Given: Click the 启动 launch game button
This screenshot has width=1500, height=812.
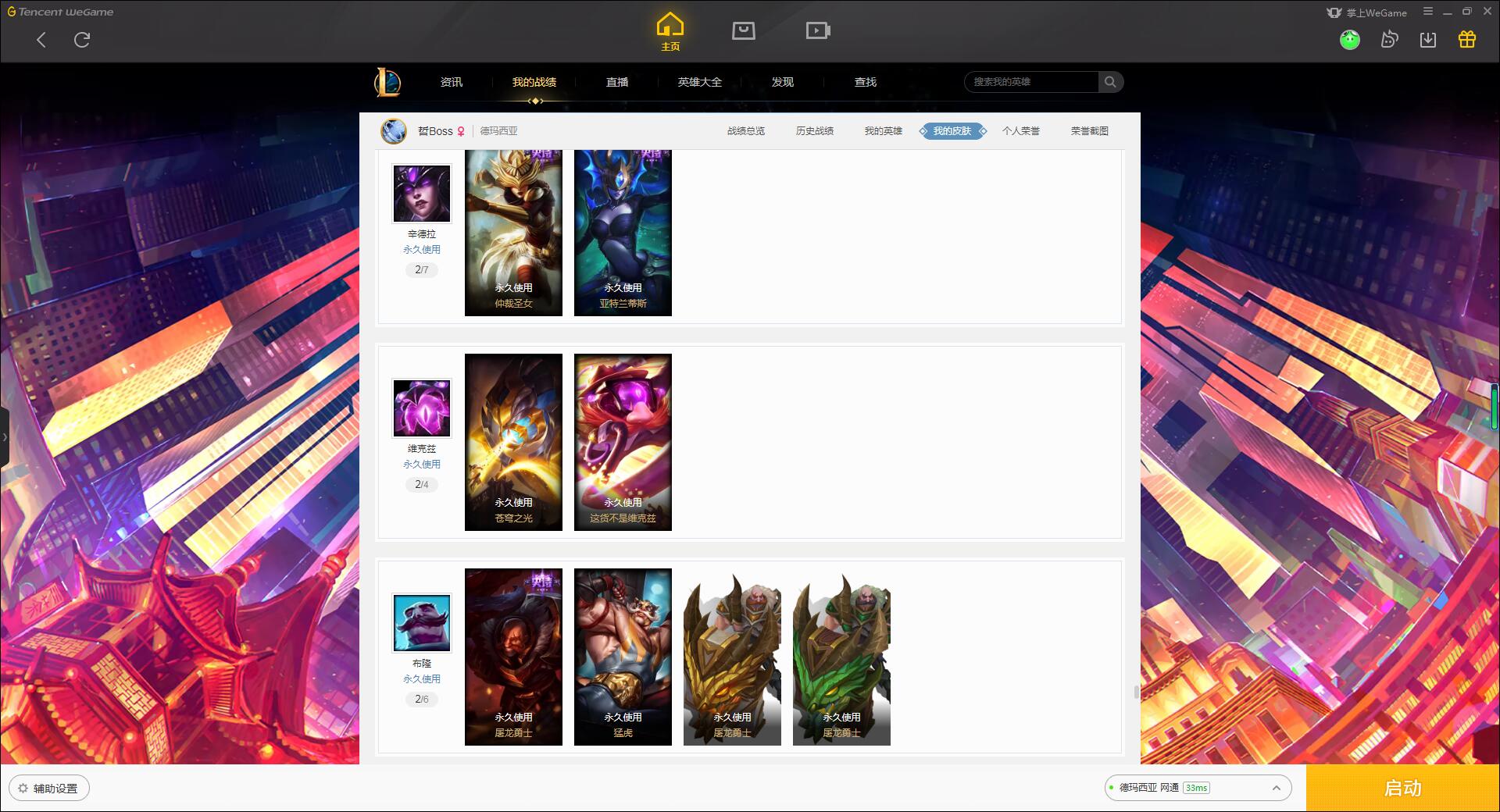Looking at the screenshot, I should [x=1402, y=788].
